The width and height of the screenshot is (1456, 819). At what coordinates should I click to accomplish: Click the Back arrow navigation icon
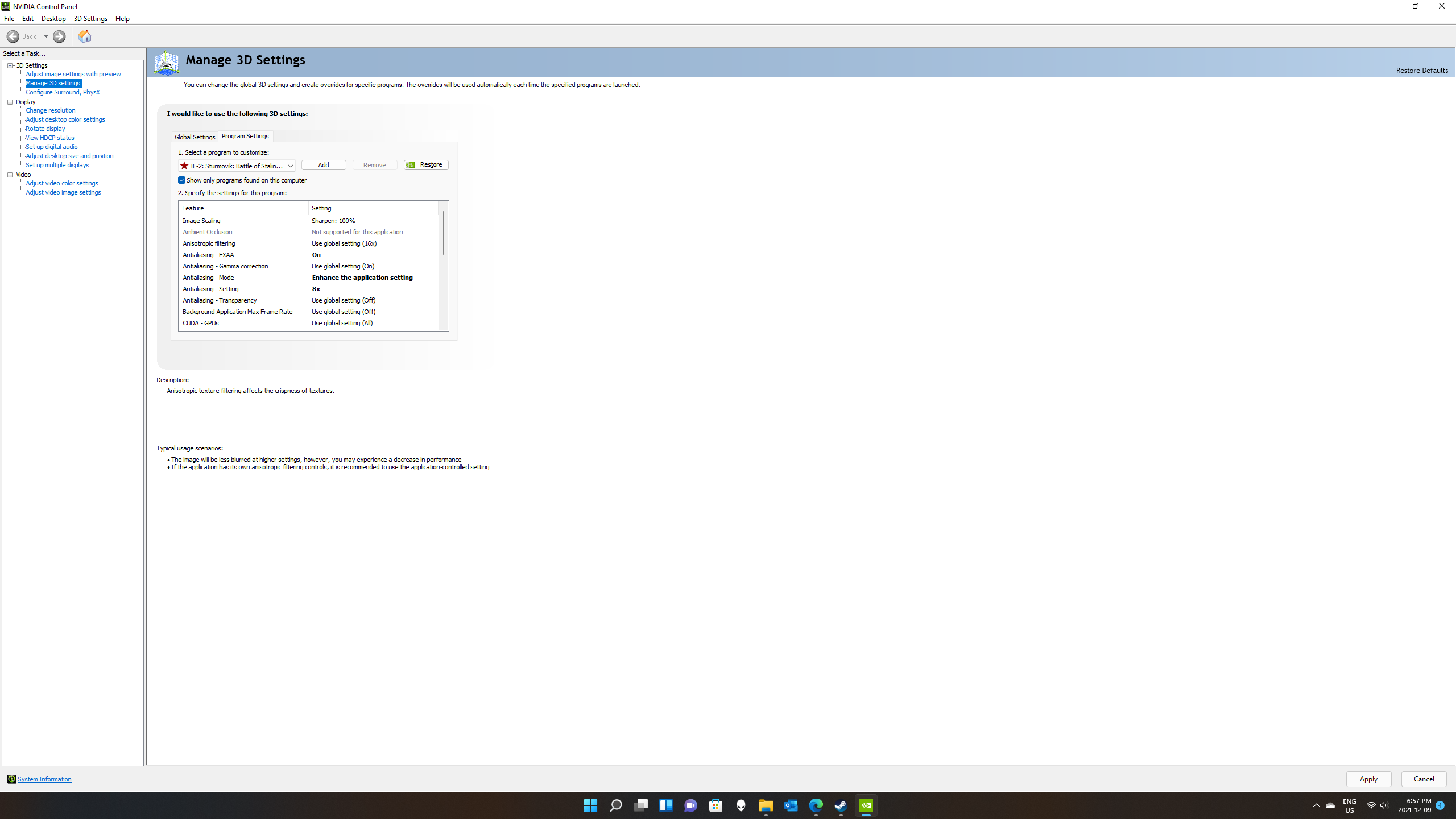coord(13,36)
